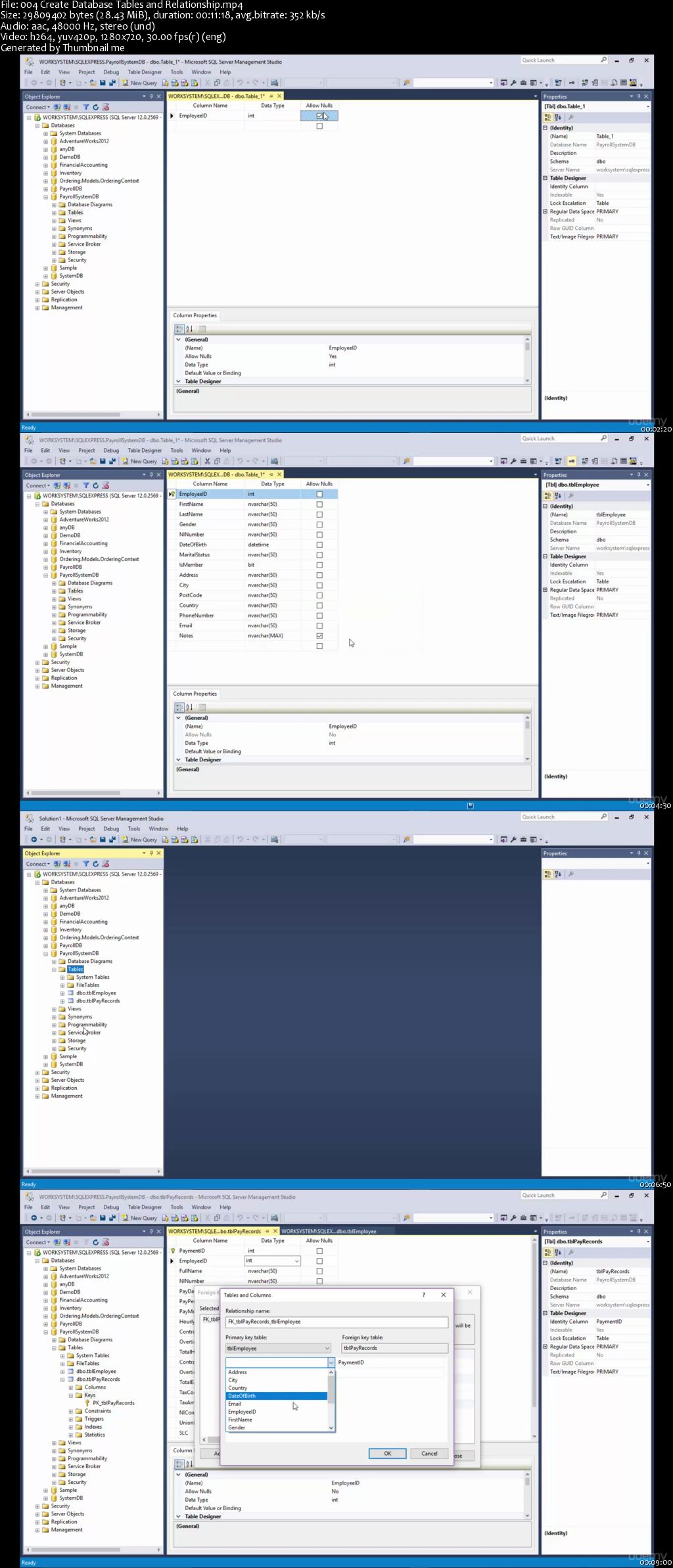Click the Column Properties vertical scrollbar in the Table_1 frame
The image size is (673, 1568).
(x=527, y=359)
